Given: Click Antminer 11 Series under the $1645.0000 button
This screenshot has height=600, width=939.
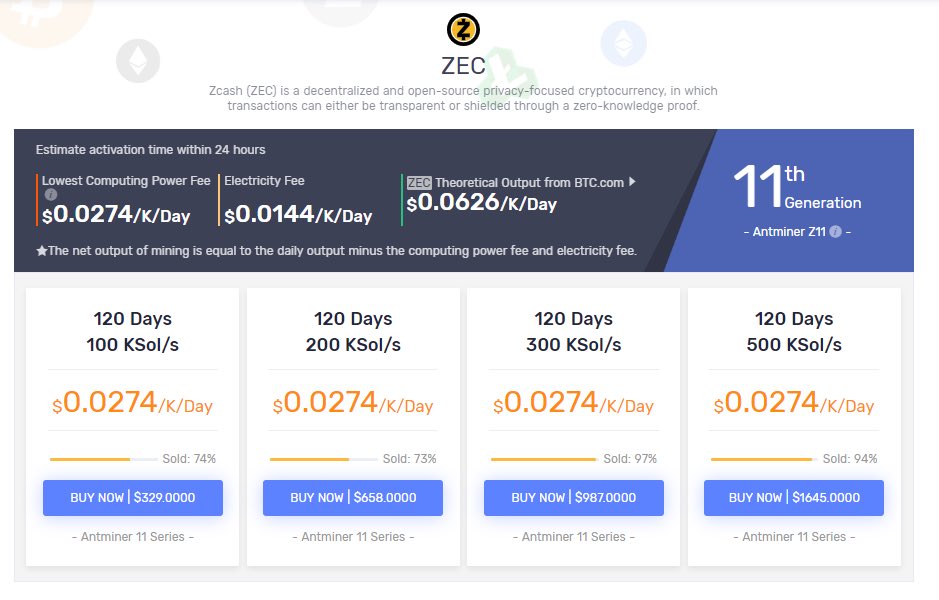Looking at the screenshot, I should click(794, 537).
